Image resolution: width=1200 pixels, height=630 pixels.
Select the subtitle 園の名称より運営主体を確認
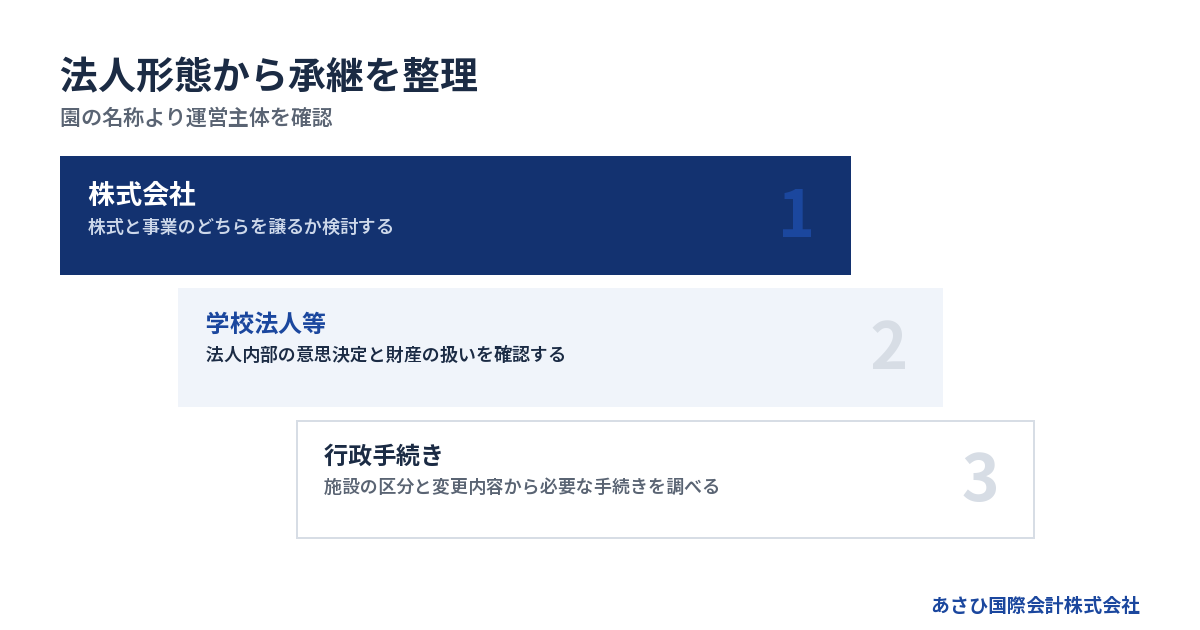pyautogui.click(x=196, y=118)
